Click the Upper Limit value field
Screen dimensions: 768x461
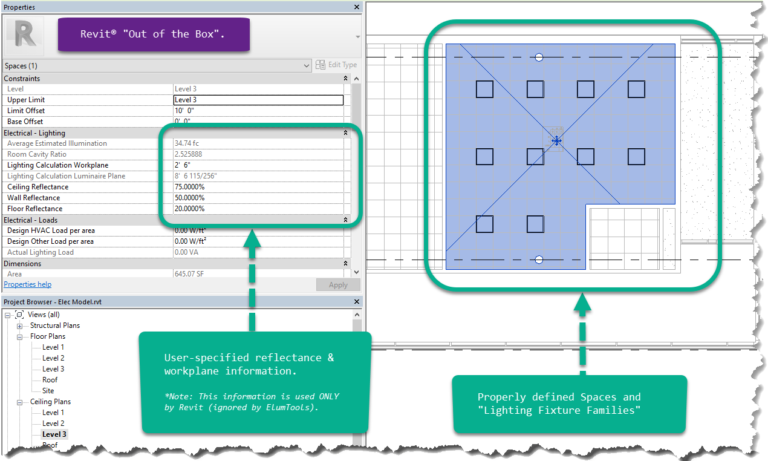point(259,100)
